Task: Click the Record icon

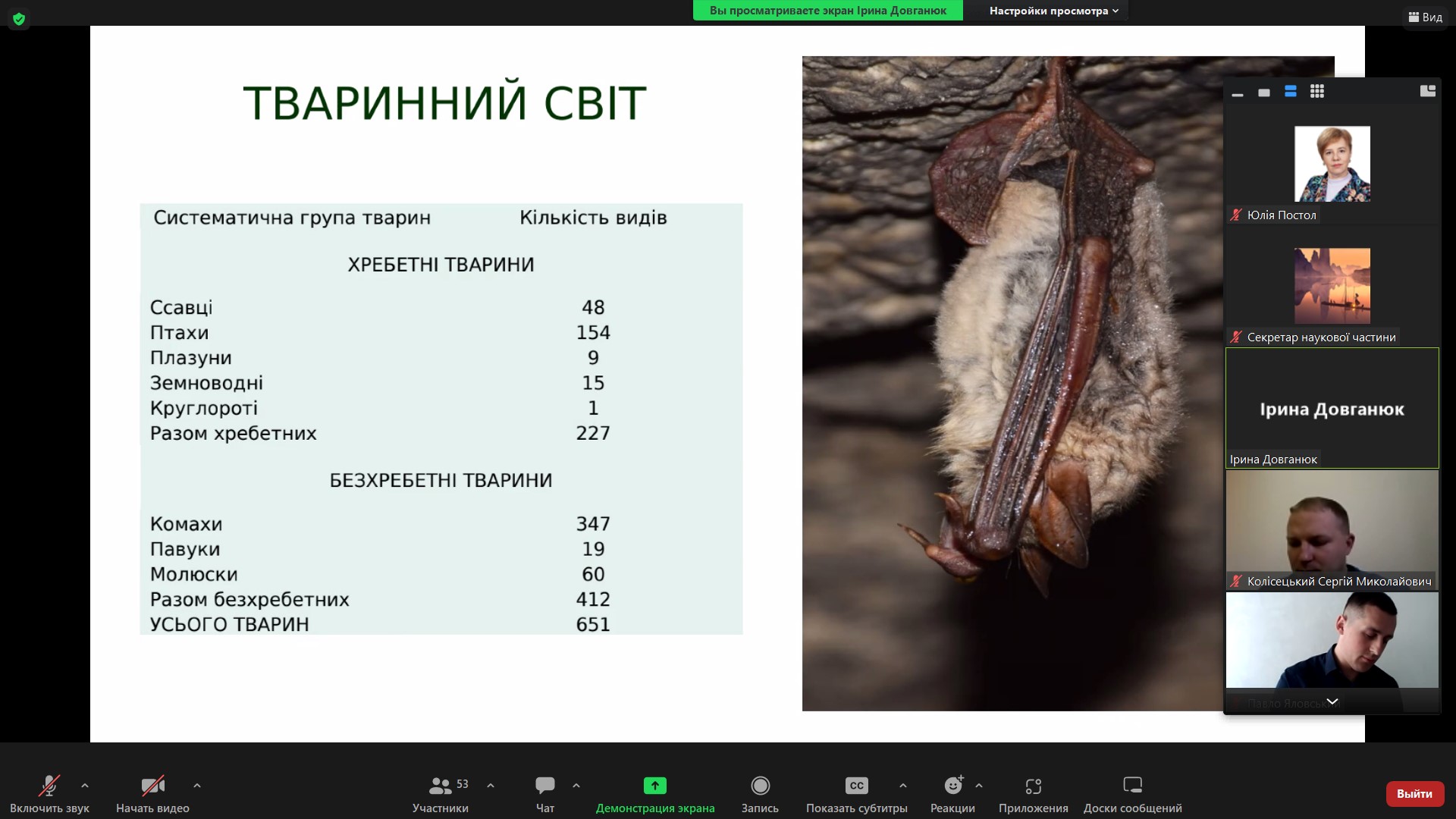Action: (x=760, y=786)
